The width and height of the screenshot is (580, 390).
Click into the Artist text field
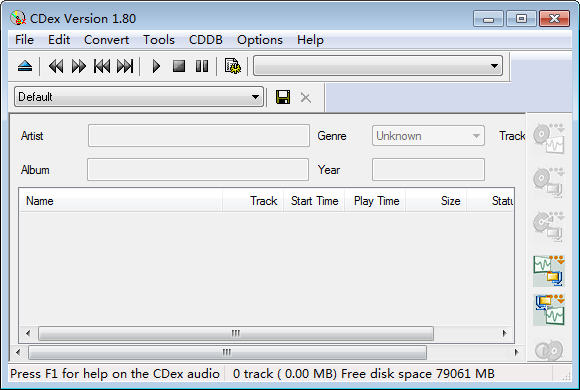point(199,135)
